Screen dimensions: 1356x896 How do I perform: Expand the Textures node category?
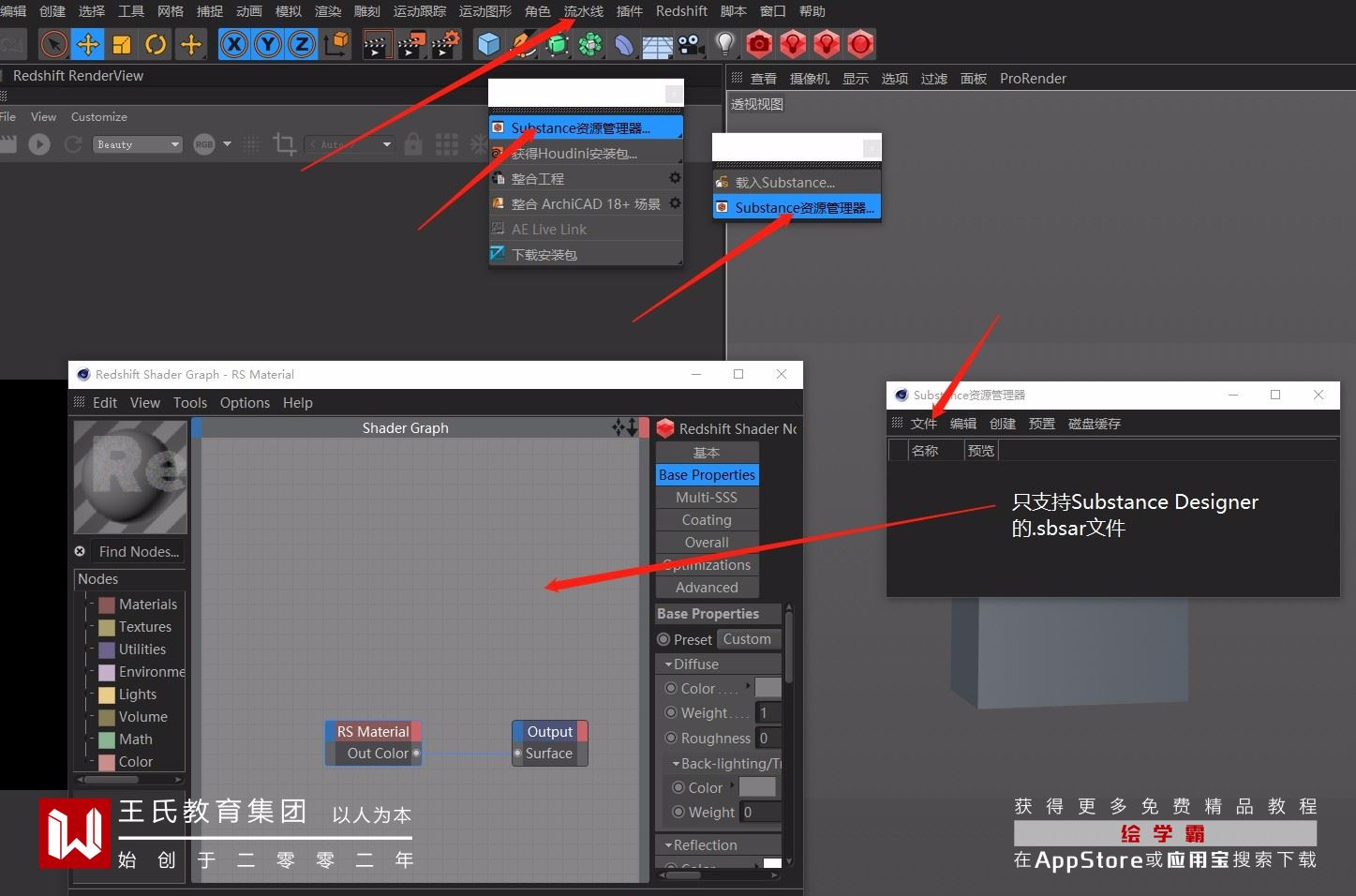[92, 627]
